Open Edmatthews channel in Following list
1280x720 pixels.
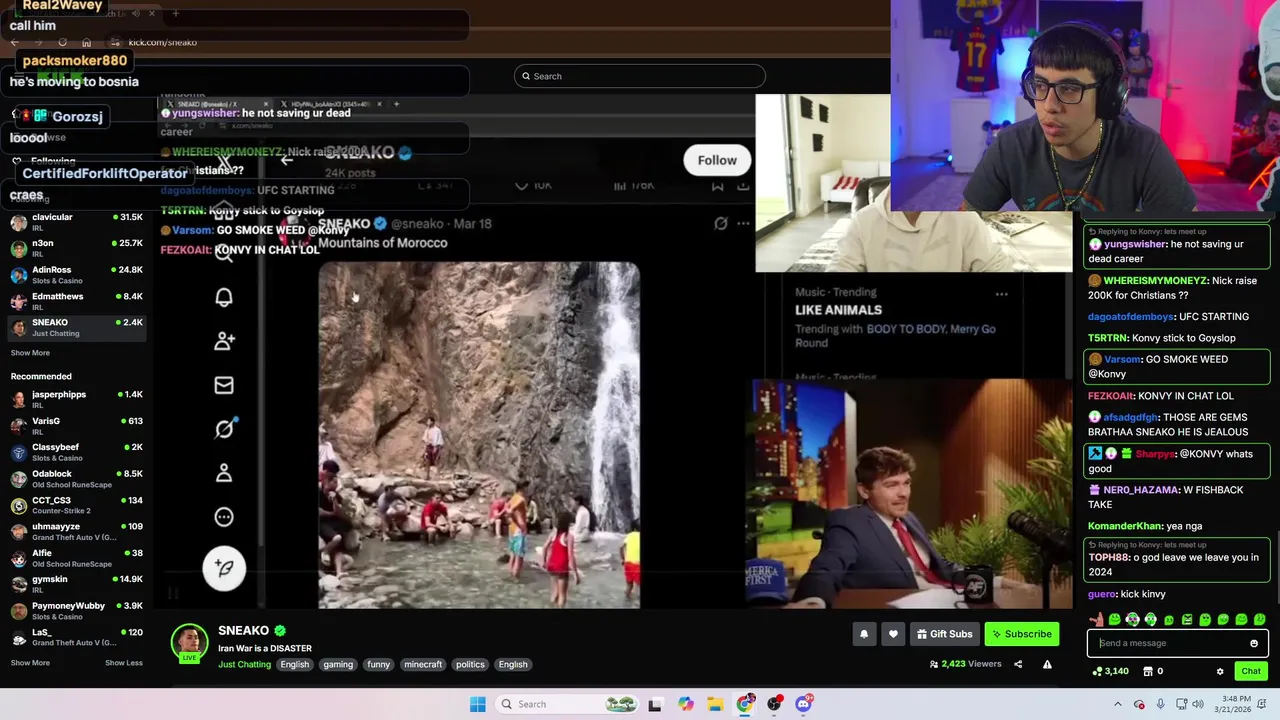pyautogui.click(x=77, y=300)
